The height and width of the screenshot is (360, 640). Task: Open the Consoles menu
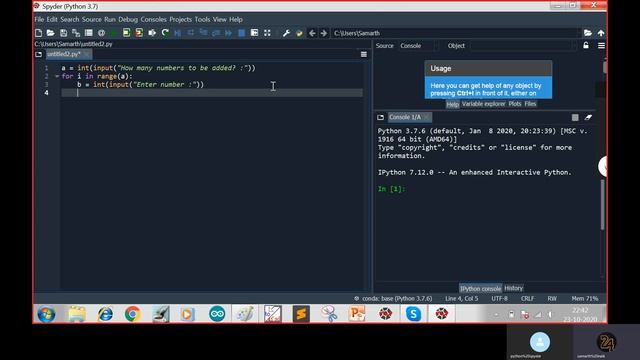[153, 19]
